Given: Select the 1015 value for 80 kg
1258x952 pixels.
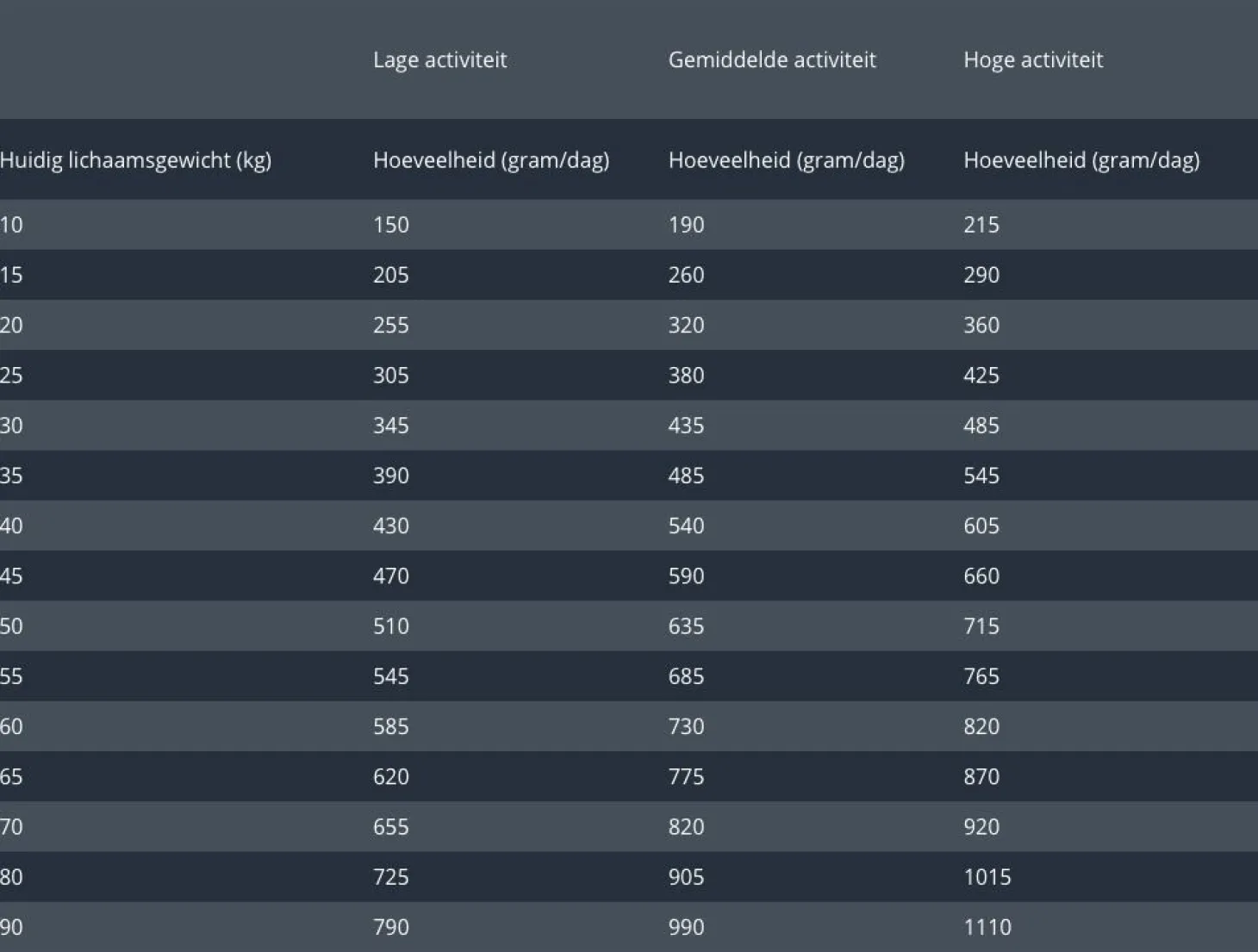Looking at the screenshot, I should 987,877.
